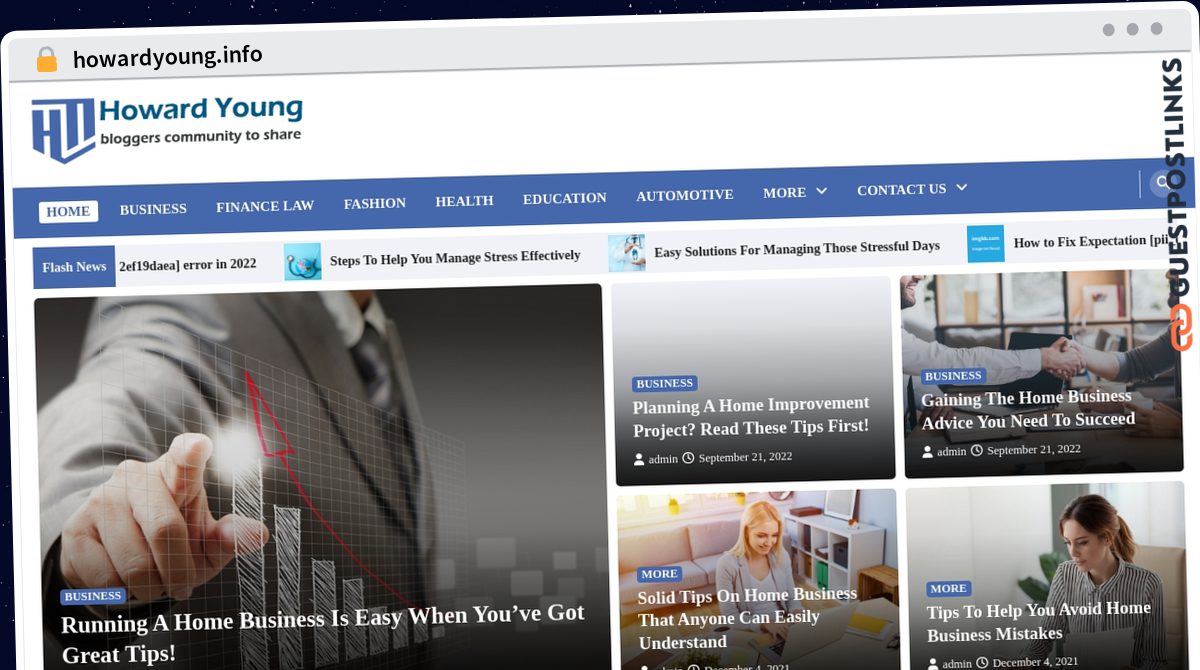Open 'Easy Solutions For Managing Those Stressful Days'

click(x=797, y=249)
